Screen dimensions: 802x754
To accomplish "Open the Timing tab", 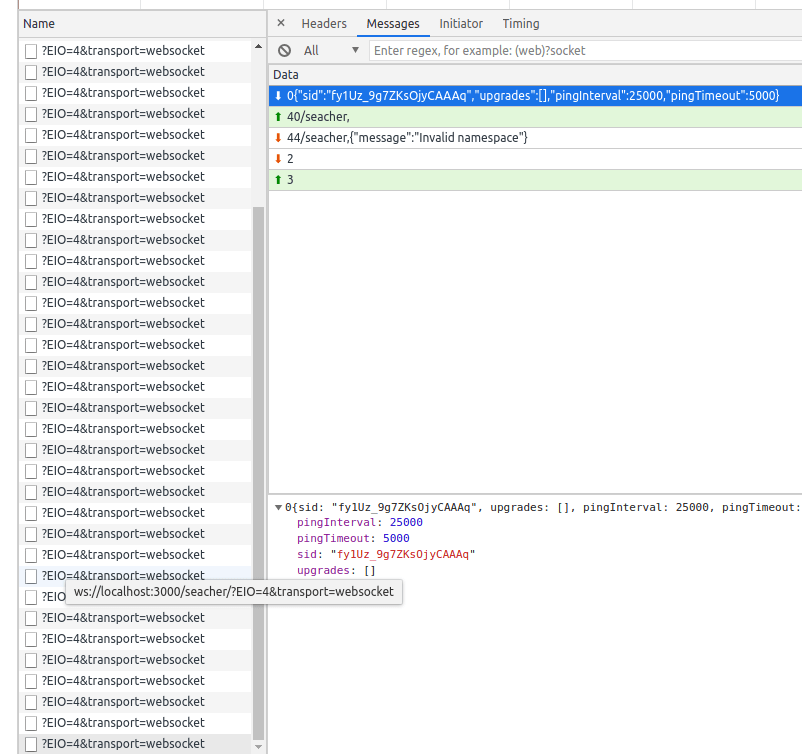I will pyautogui.click(x=521, y=24).
